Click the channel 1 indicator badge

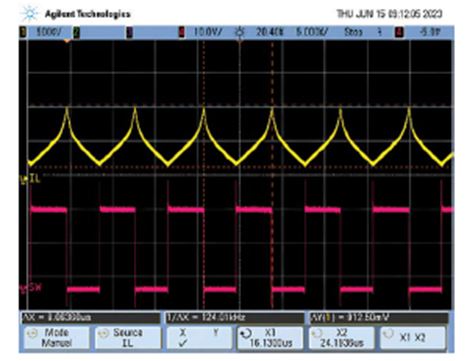tap(23, 32)
